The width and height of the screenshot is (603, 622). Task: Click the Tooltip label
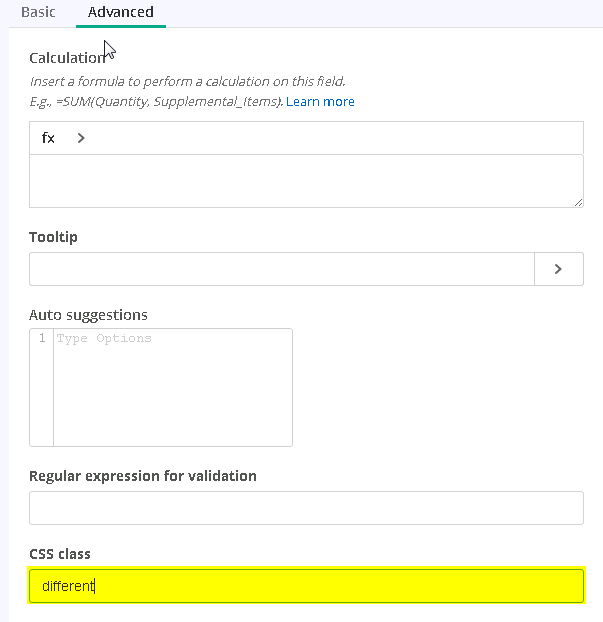(x=53, y=237)
